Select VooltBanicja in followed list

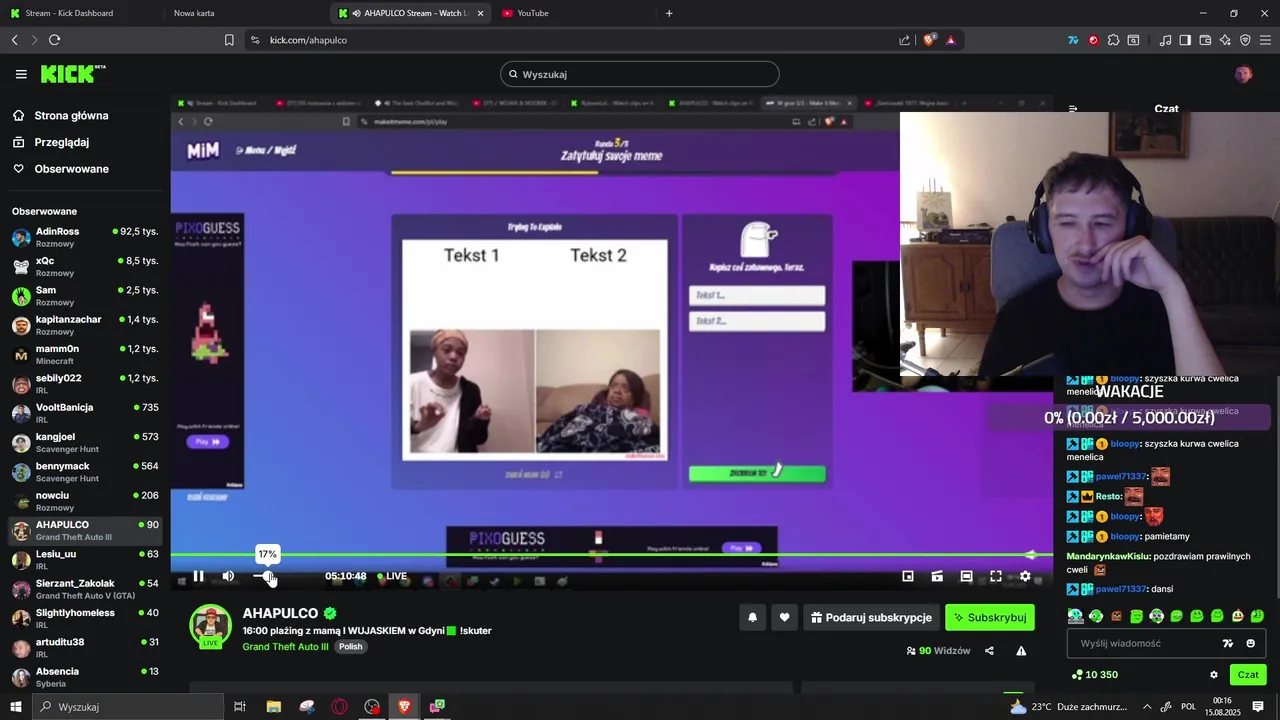(x=84, y=414)
